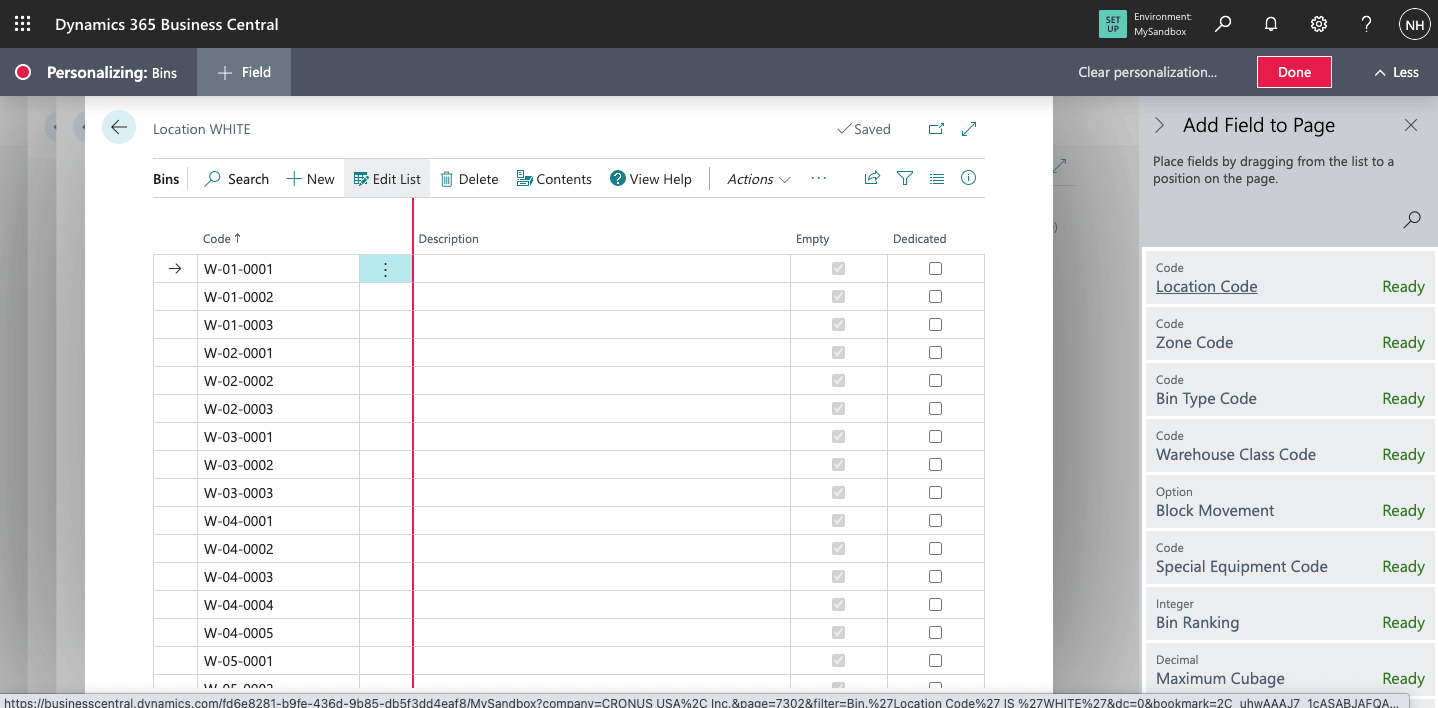Show more options ellipsis in toolbar
1438x708 pixels.
(x=819, y=178)
